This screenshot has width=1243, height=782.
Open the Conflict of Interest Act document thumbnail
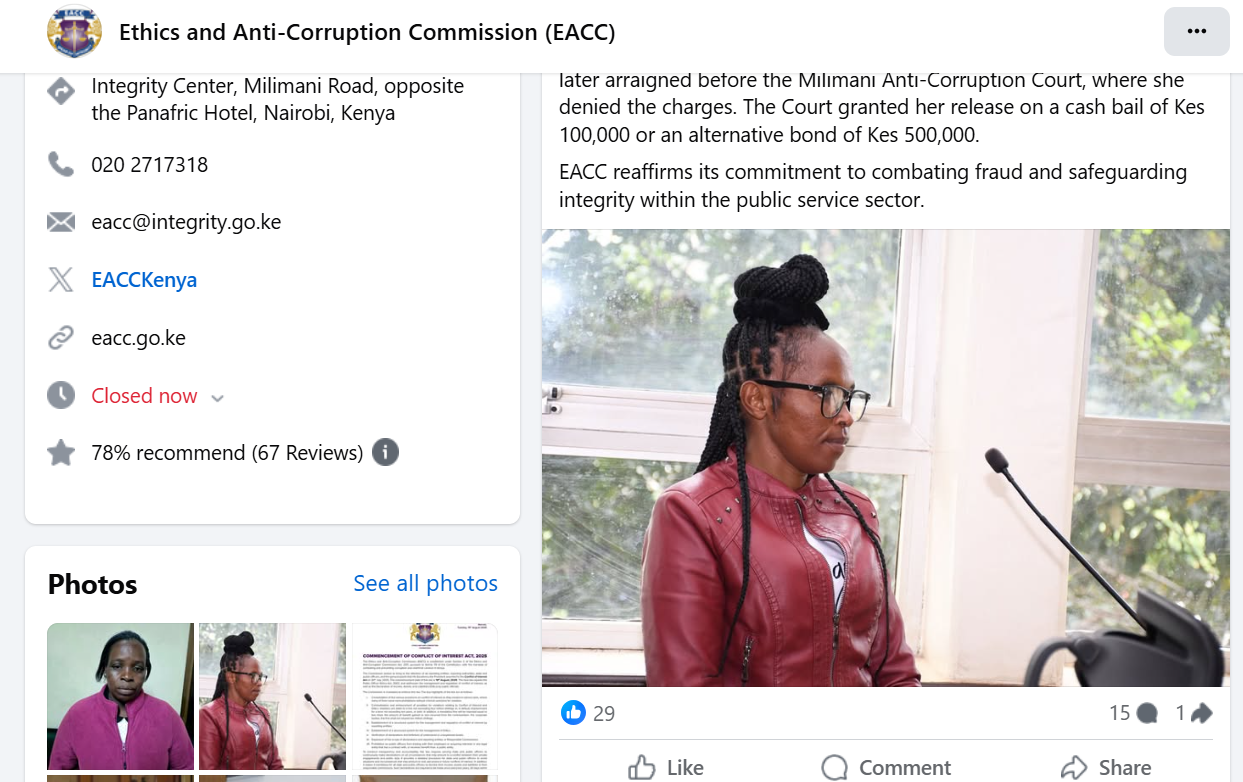click(424, 696)
